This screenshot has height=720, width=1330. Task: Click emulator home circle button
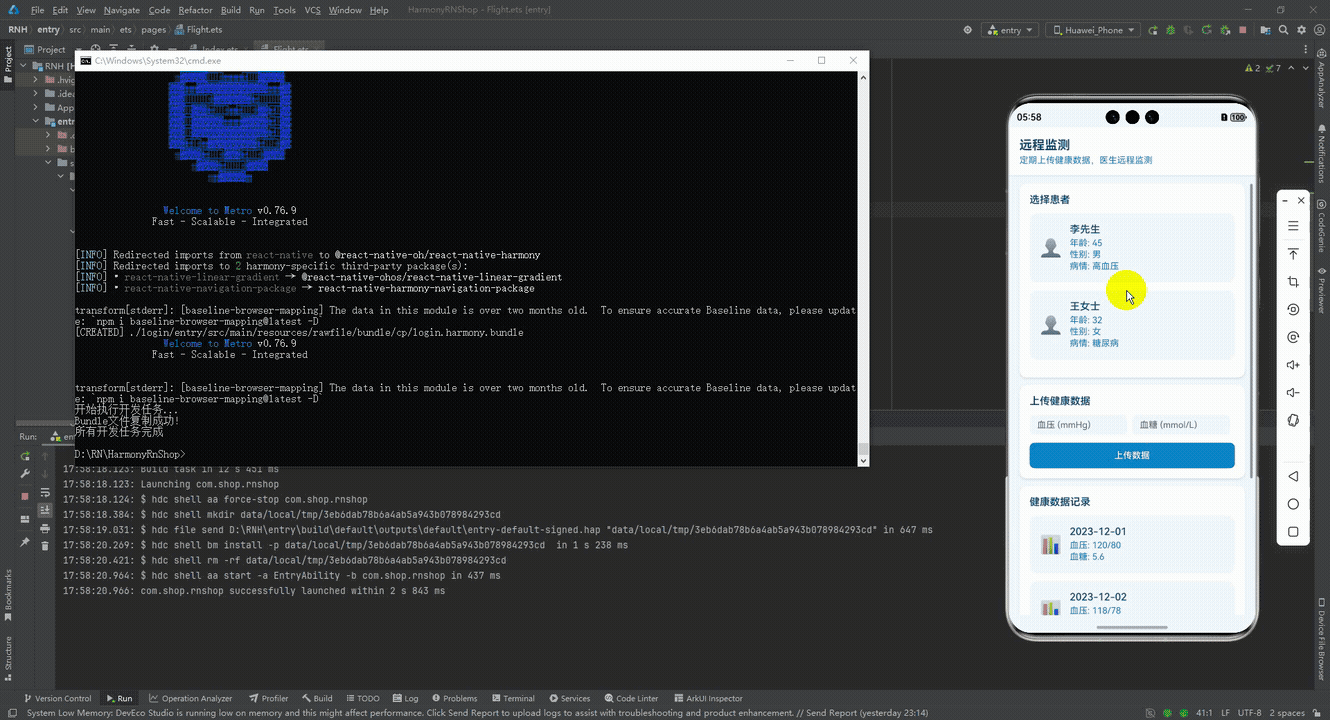point(1293,504)
